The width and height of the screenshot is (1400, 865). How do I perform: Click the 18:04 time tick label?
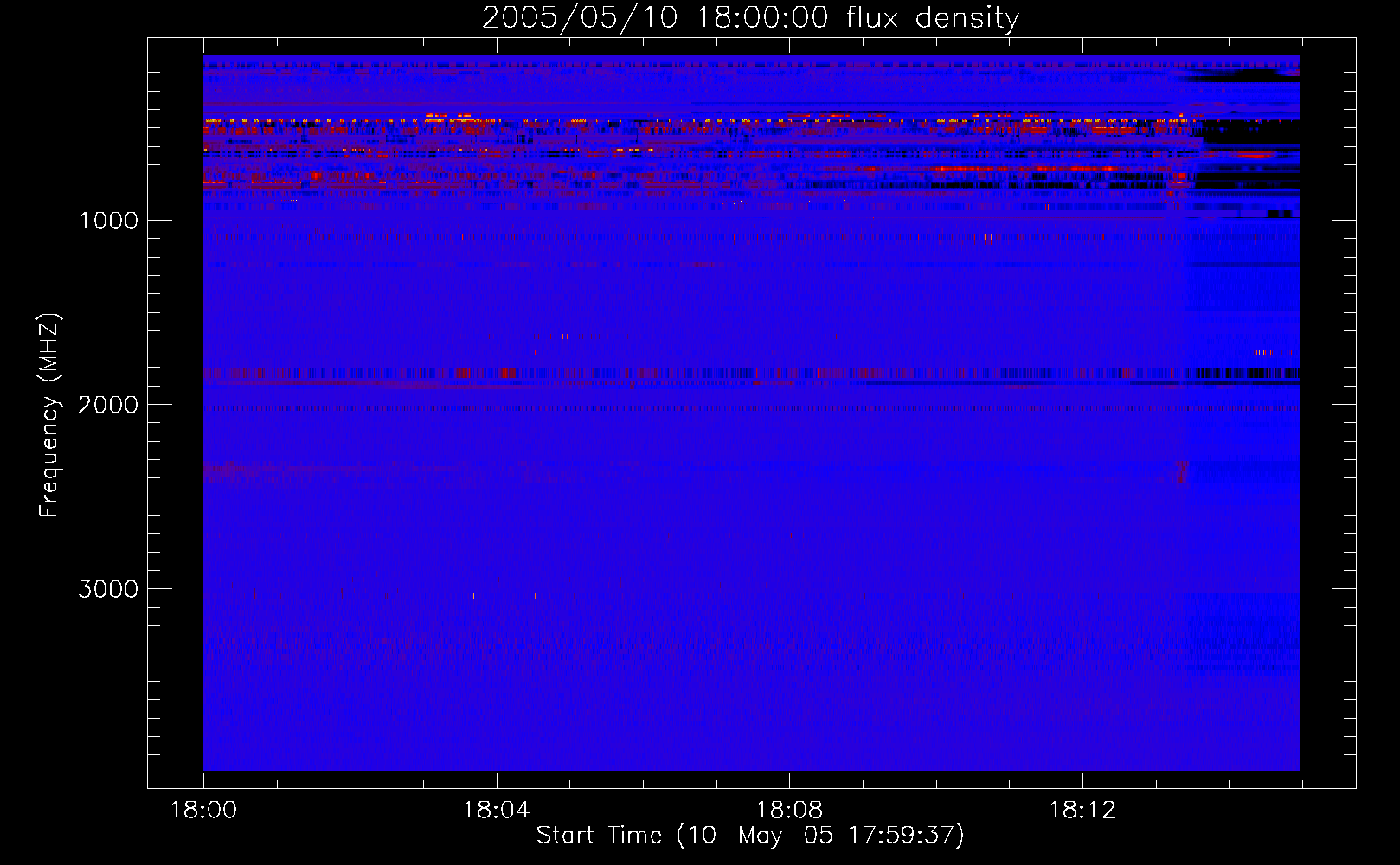[x=496, y=811]
